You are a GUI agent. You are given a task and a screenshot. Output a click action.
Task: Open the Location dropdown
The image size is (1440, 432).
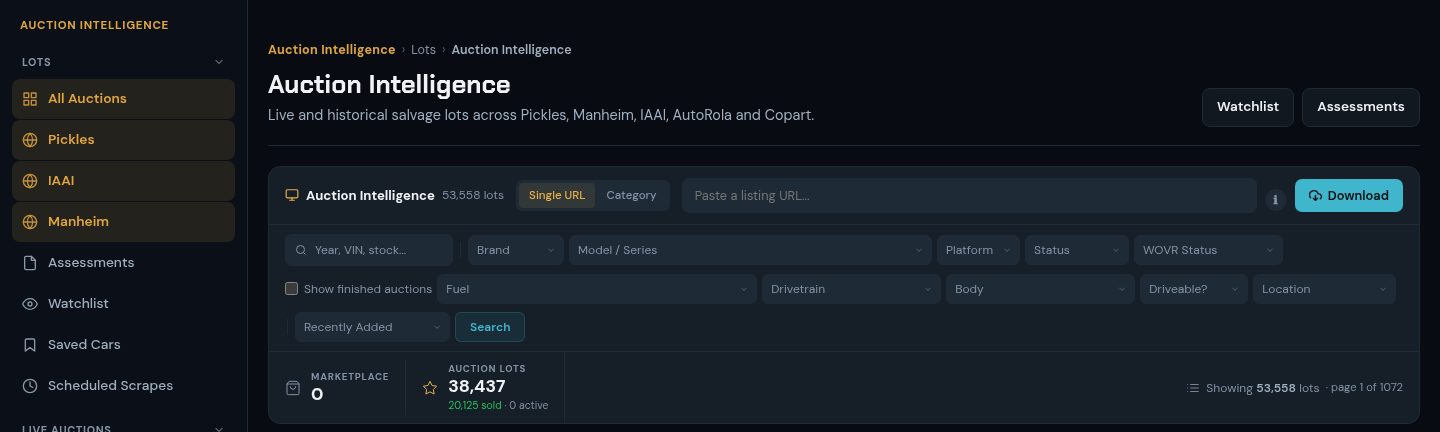[1324, 289]
